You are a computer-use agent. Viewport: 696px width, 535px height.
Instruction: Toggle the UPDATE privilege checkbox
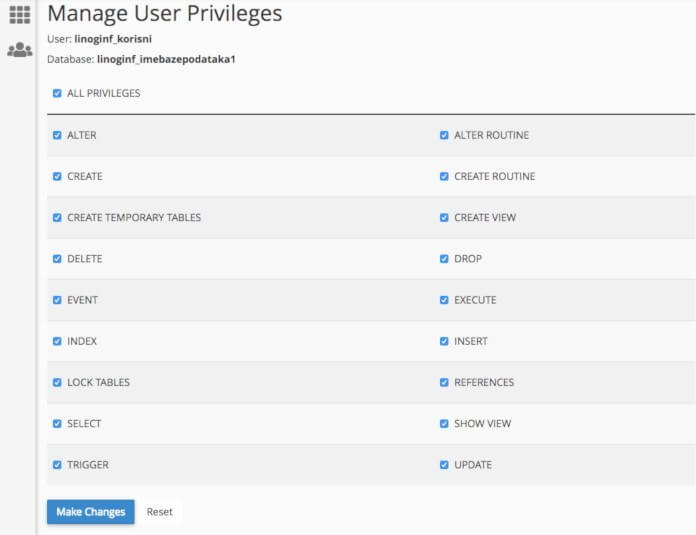point(444,465)
